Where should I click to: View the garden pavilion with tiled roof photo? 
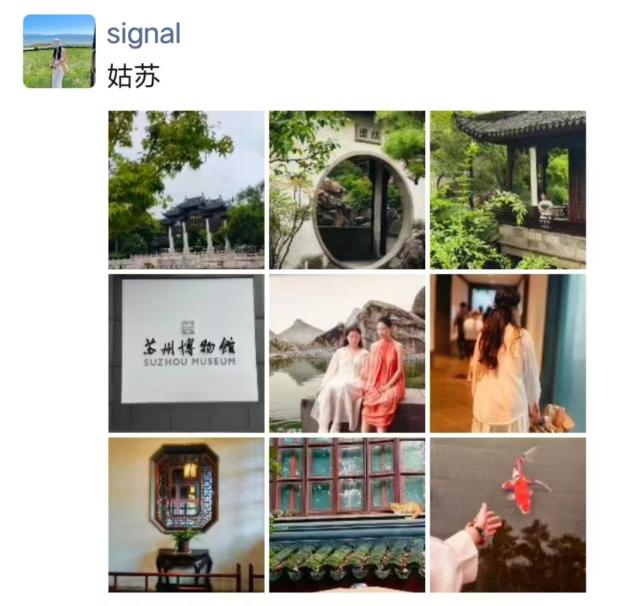click(508, 190)
